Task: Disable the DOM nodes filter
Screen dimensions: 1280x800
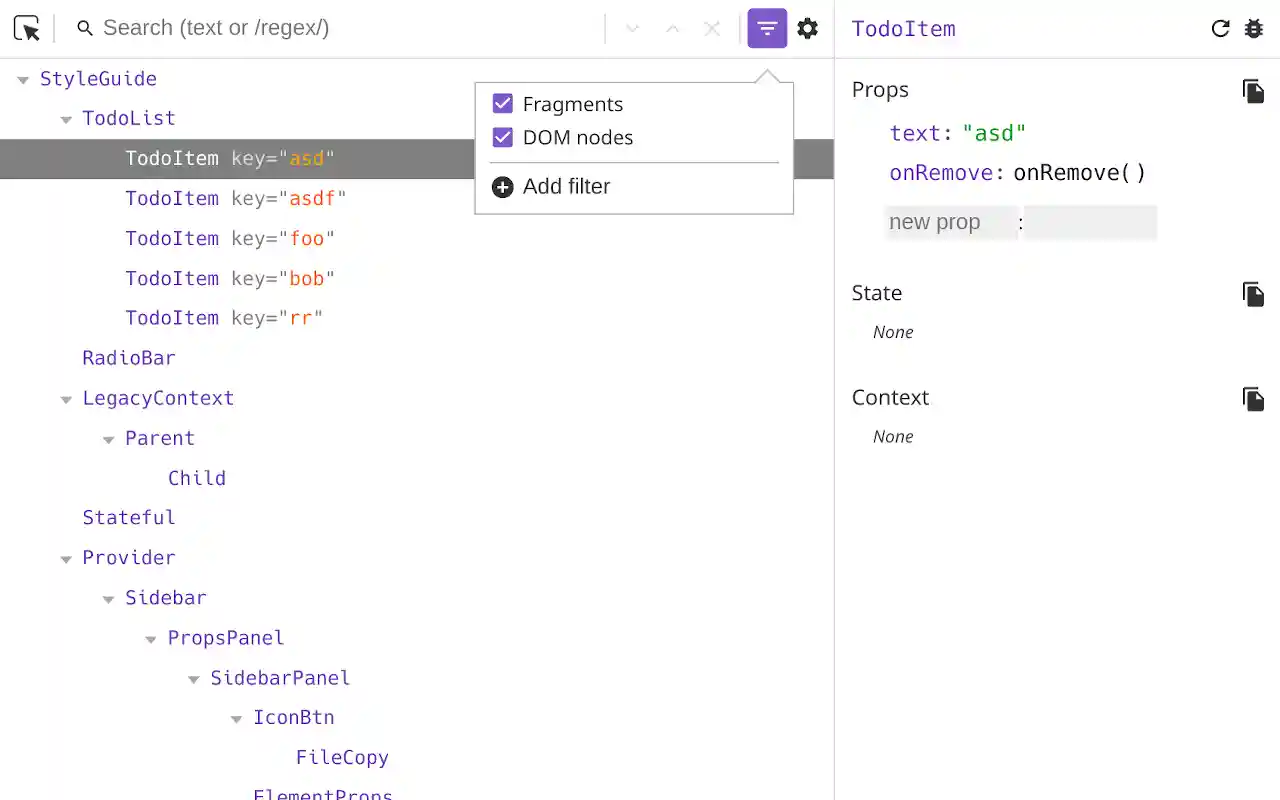Action: click(x=502, y=137)
